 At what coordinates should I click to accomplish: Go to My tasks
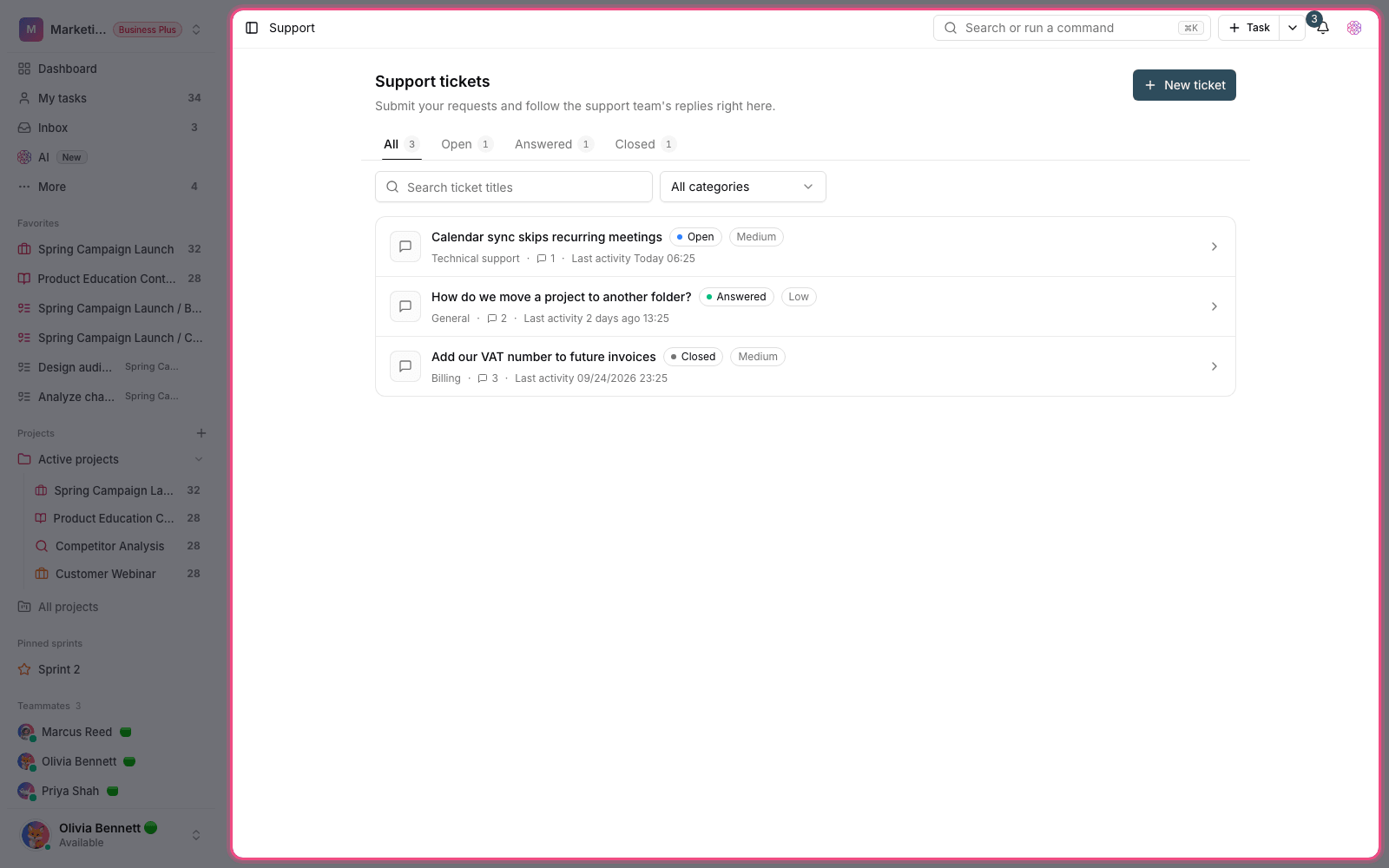pyautogui.click(x=111, y=98)
